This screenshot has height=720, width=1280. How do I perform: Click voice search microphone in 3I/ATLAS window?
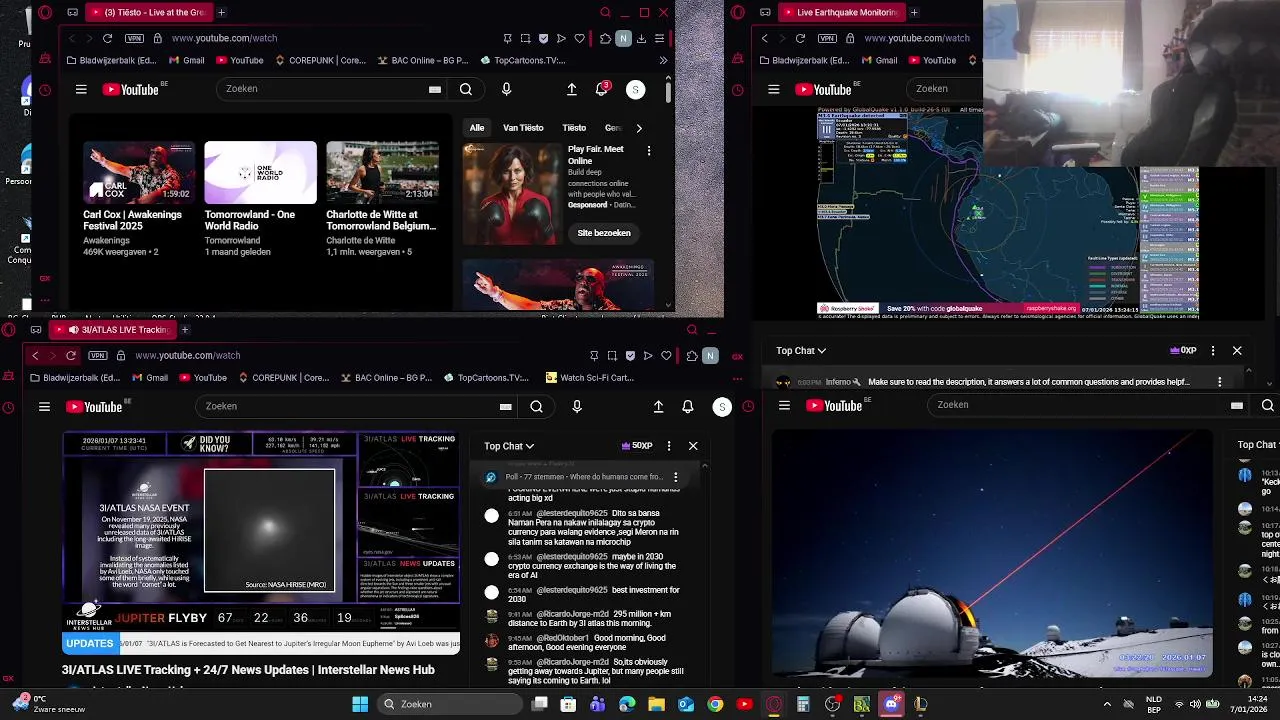576,406
